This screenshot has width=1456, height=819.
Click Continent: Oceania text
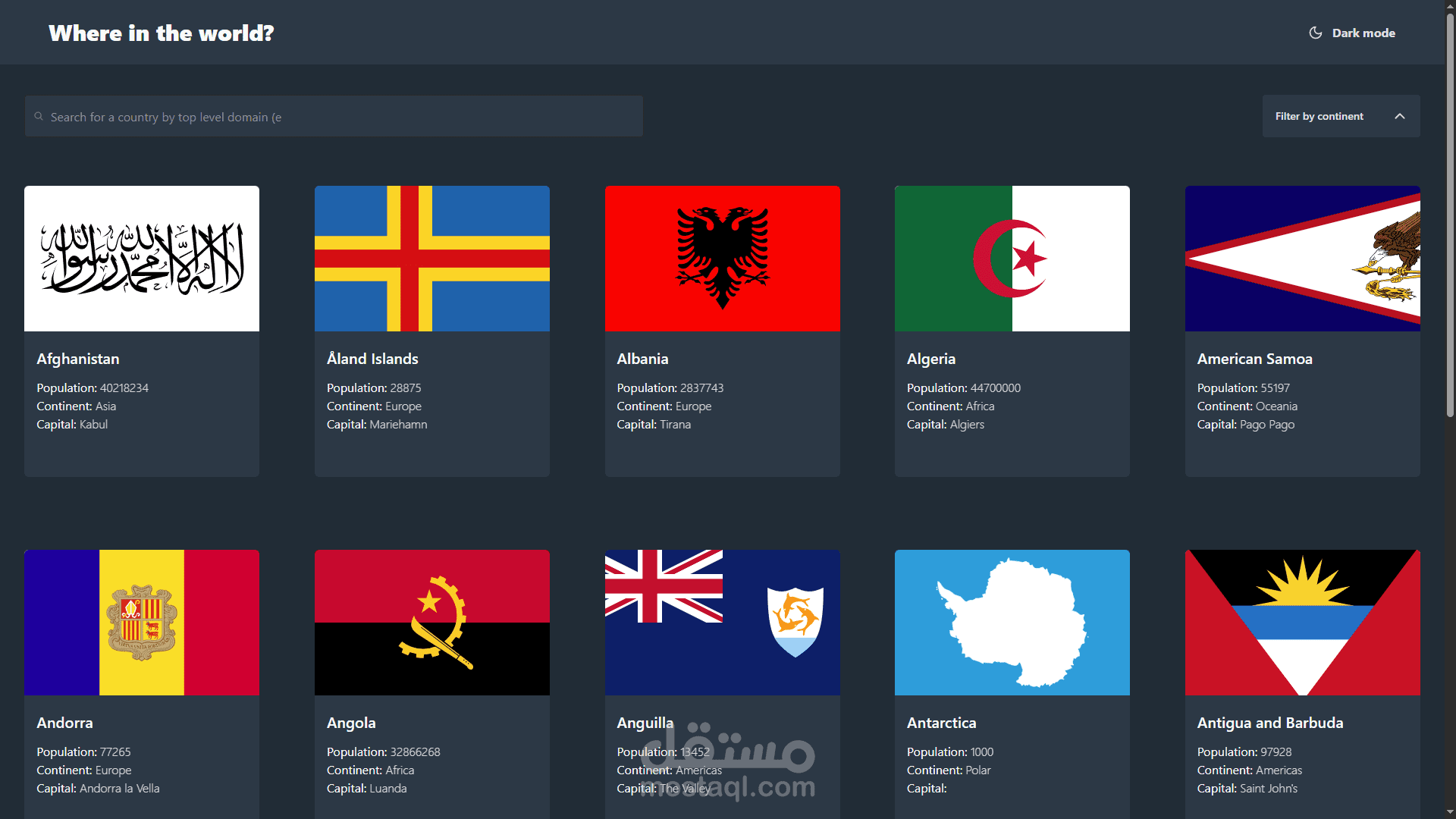1247,406
